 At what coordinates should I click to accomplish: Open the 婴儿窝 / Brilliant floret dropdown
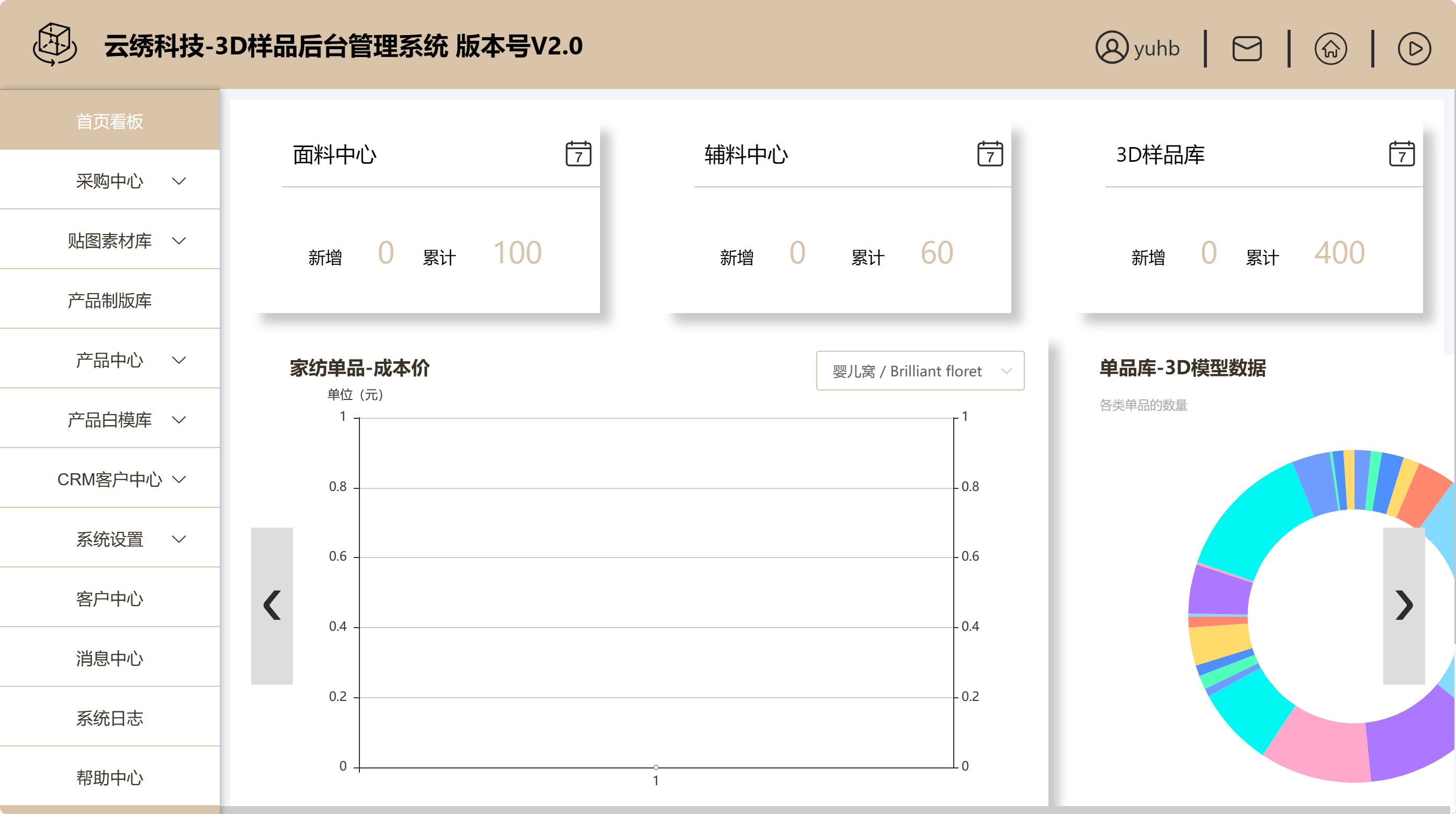click(920, 371)
